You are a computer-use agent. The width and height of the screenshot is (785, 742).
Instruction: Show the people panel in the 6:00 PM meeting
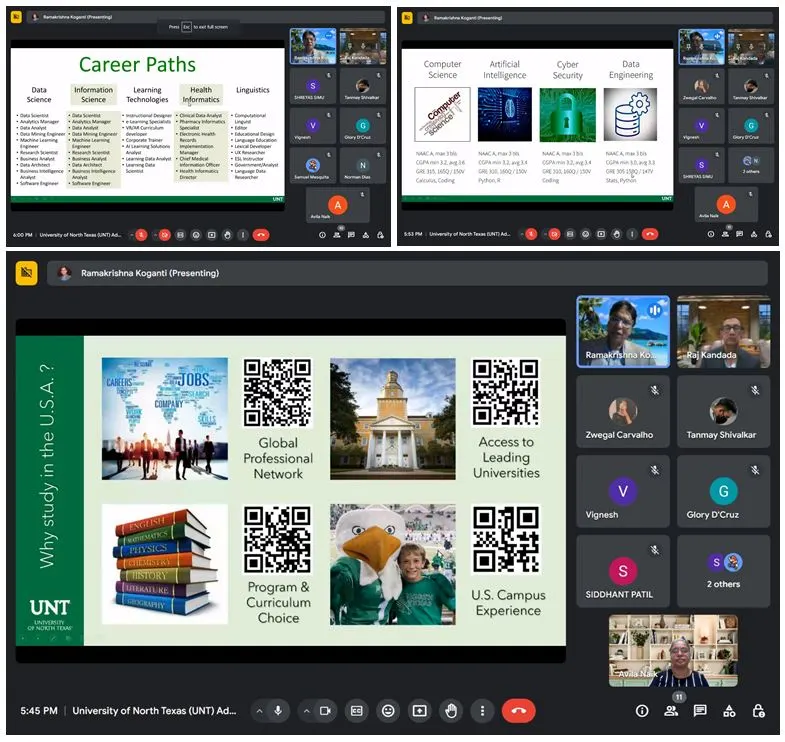[337, 235]
